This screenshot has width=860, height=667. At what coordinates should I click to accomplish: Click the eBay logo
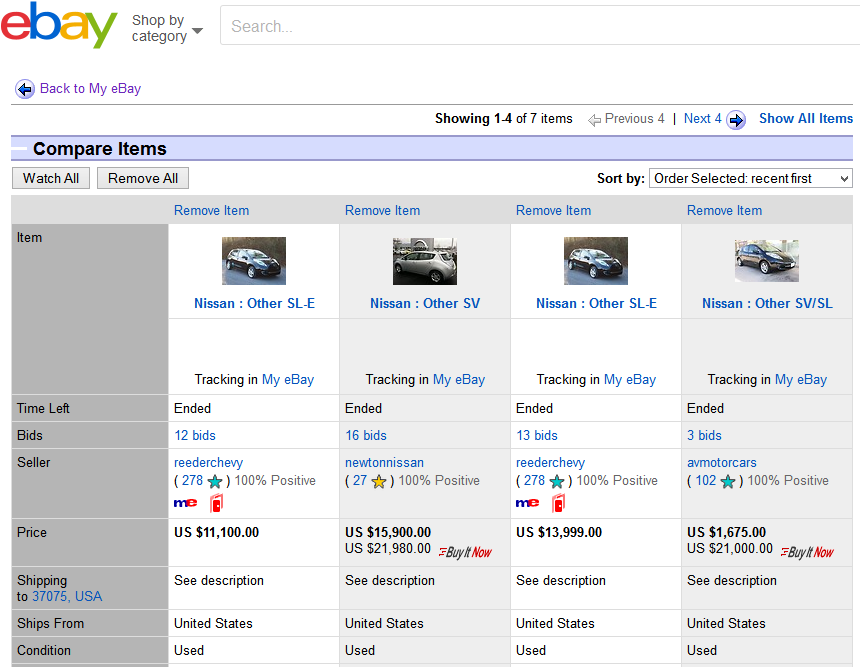pyautogui.click(x=59, y=26)
